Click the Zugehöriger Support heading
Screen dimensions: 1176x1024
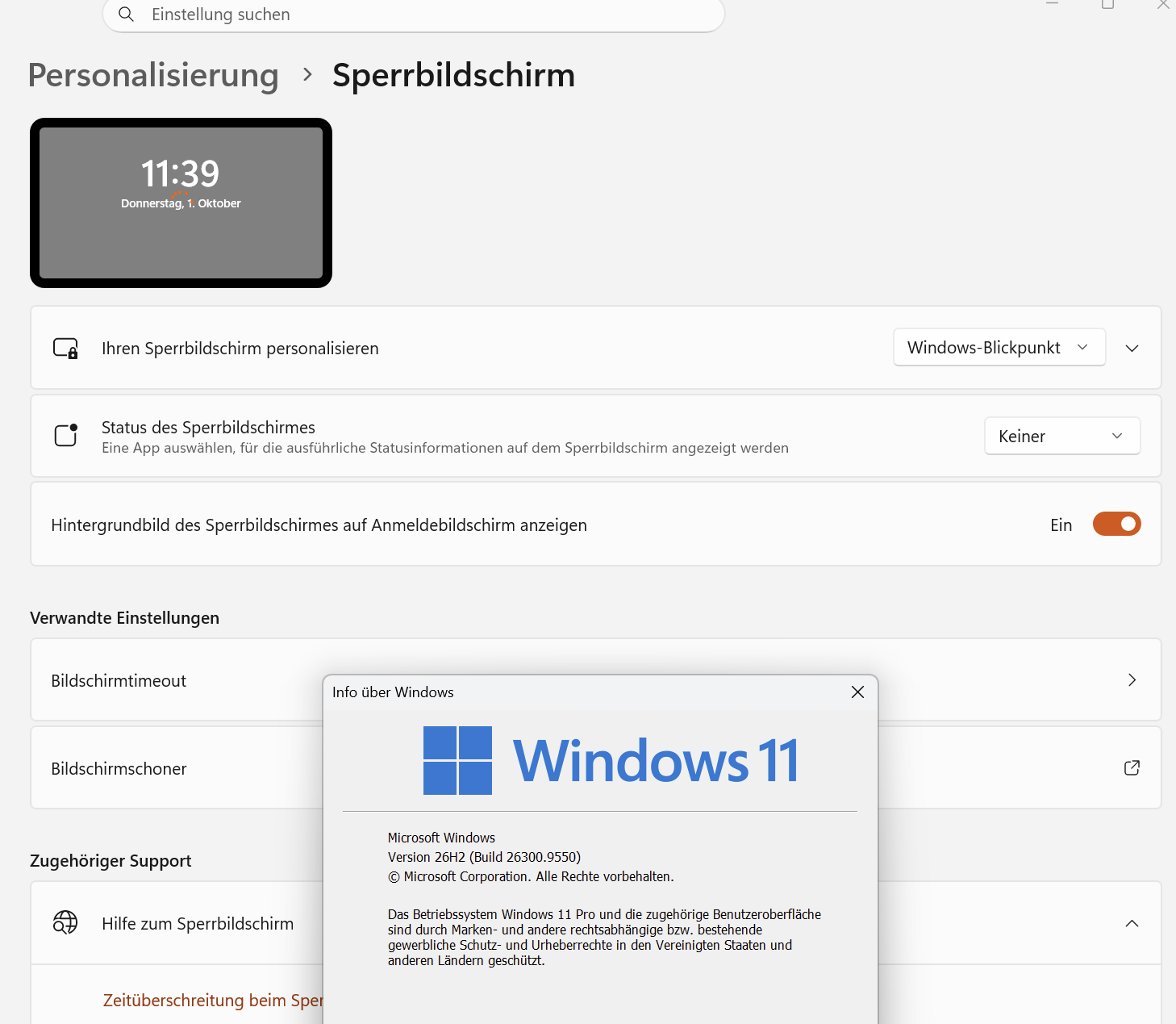coord(111,861)
